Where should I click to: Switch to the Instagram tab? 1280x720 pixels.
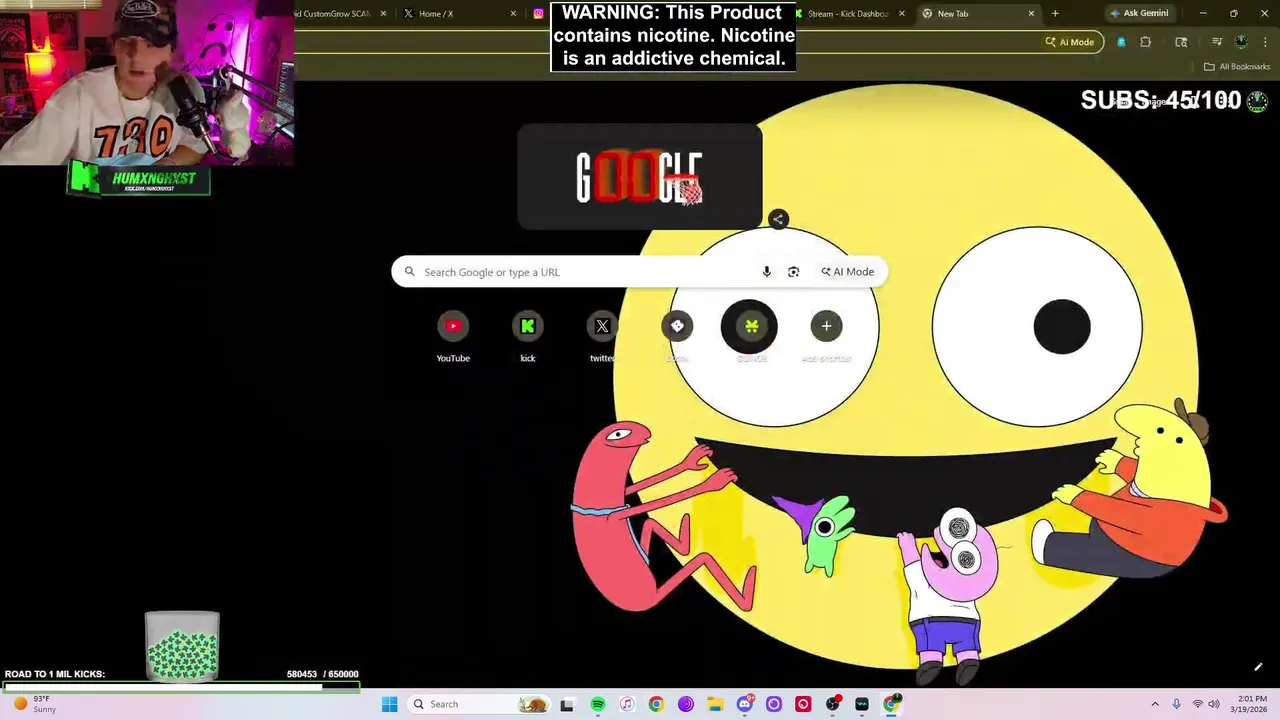[538, 14]
